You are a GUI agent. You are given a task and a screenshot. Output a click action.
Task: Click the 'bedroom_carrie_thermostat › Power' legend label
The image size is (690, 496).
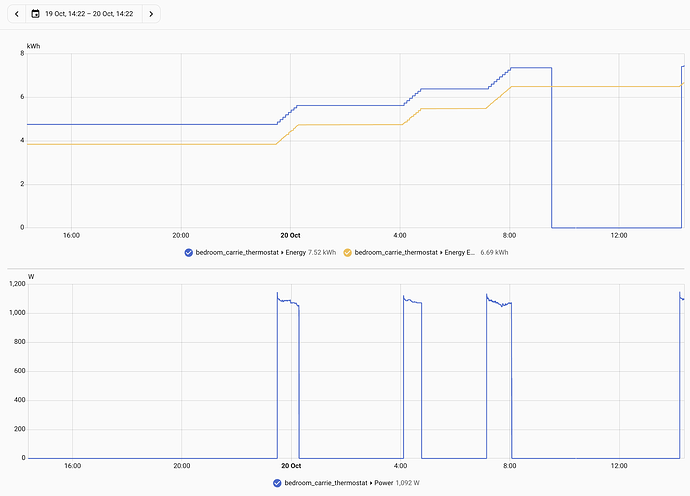coord(339,483)
